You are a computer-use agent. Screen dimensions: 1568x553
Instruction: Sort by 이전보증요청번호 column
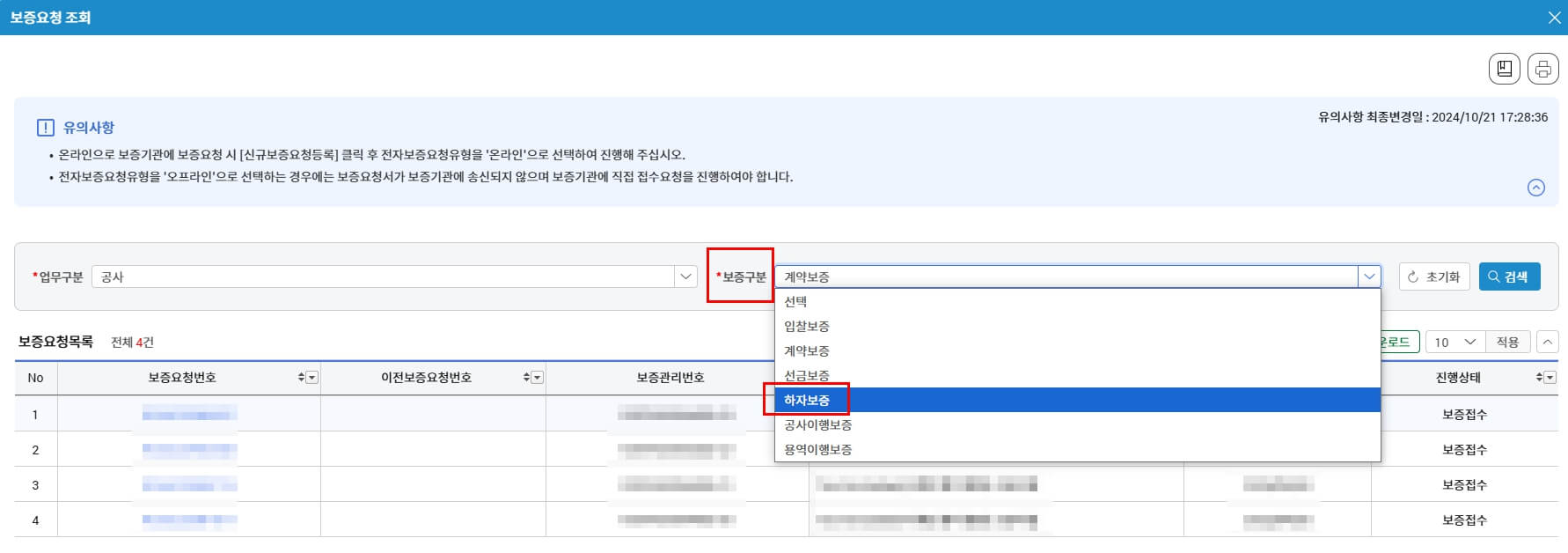click(526, 377)
